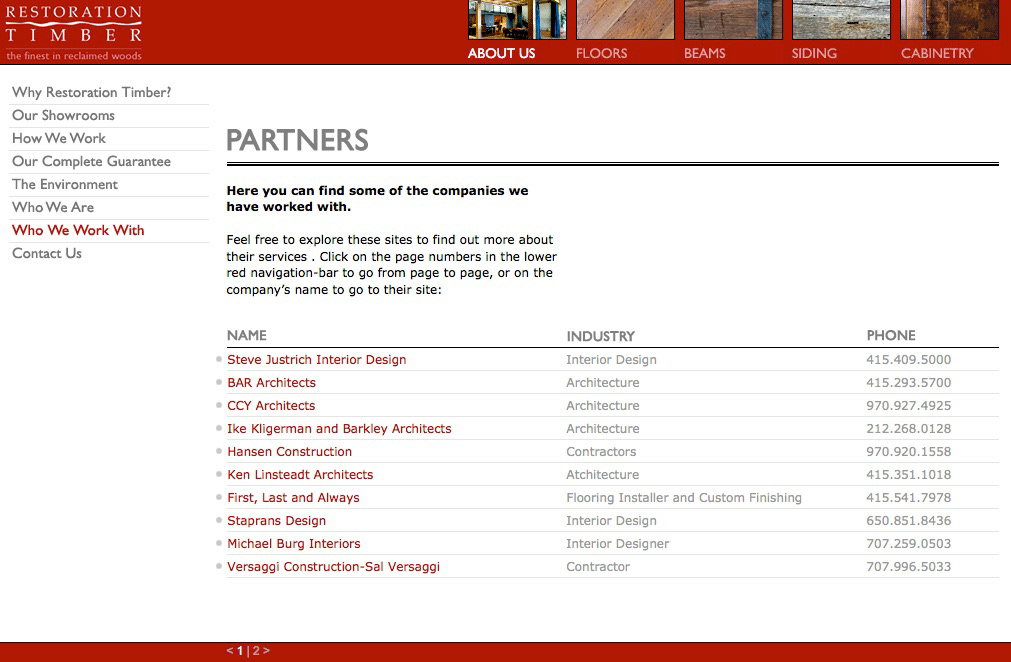
Task: Open Our Showrooms page
Action: click(x=63, y=115)
